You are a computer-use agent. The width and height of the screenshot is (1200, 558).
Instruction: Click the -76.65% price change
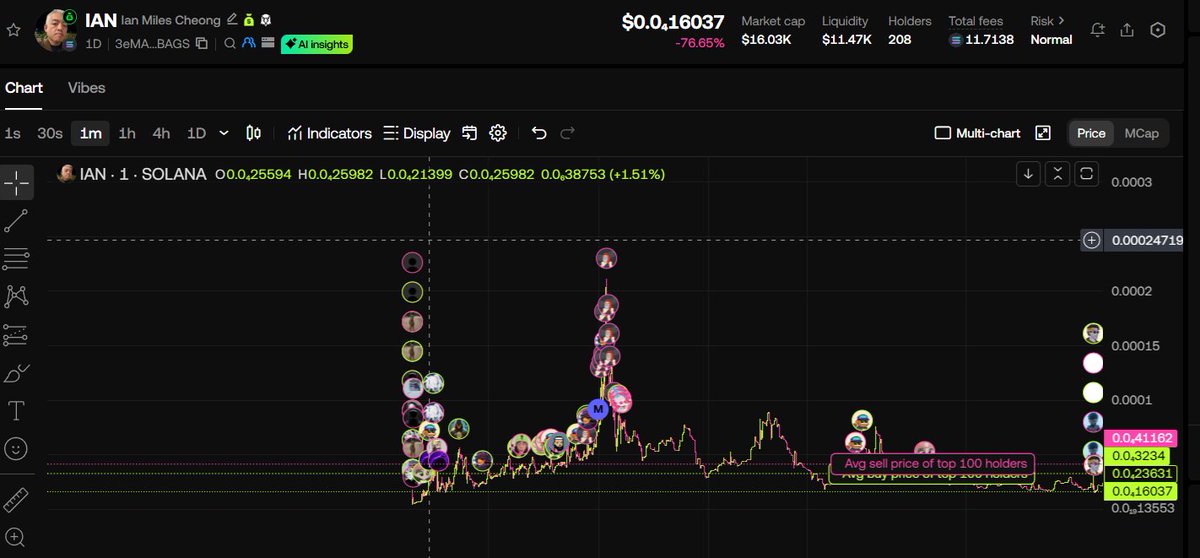[700, 43]
